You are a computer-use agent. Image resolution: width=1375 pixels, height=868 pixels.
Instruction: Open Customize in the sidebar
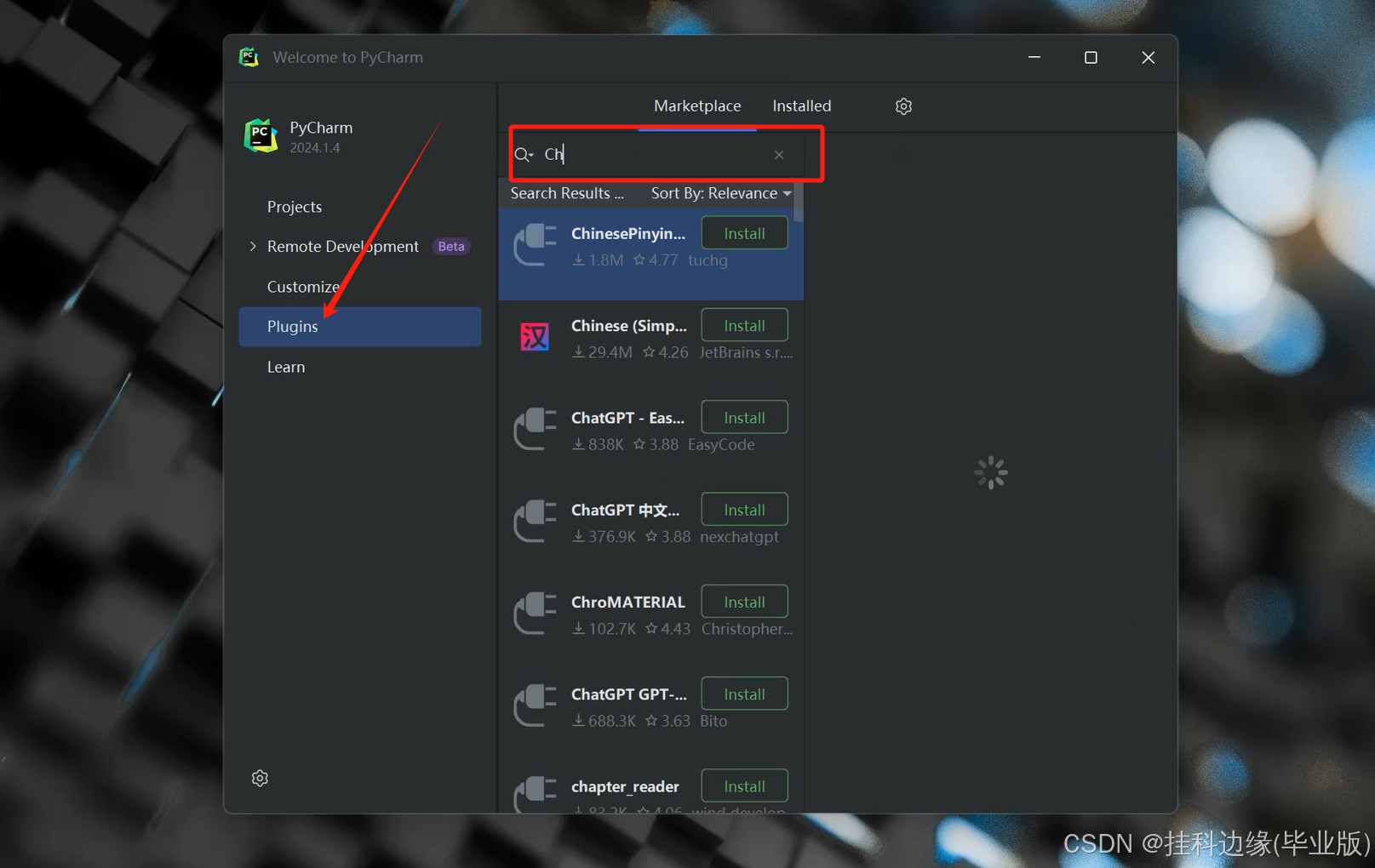click(x=303, y=287)
